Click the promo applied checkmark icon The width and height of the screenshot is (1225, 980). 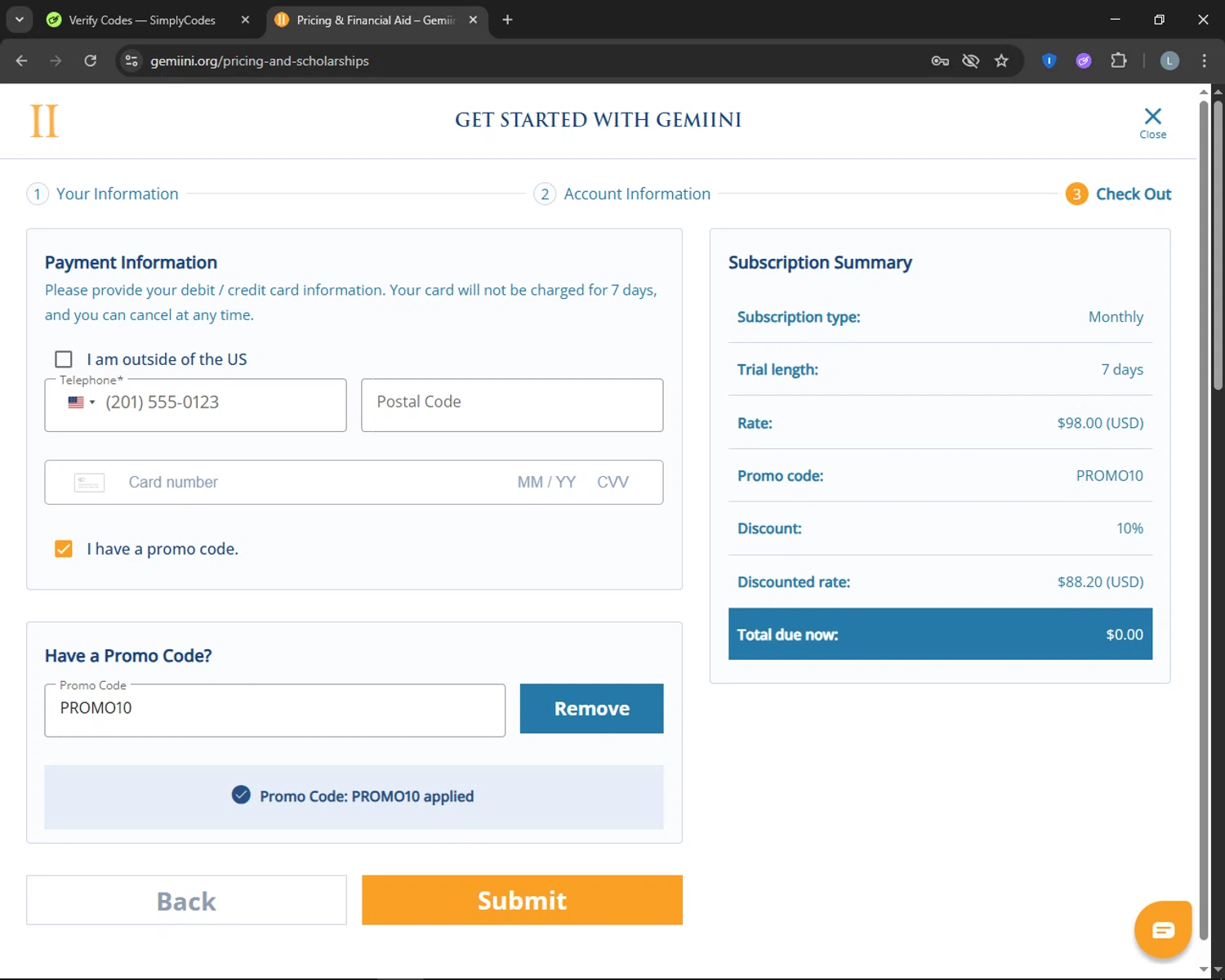pos(241,795)
